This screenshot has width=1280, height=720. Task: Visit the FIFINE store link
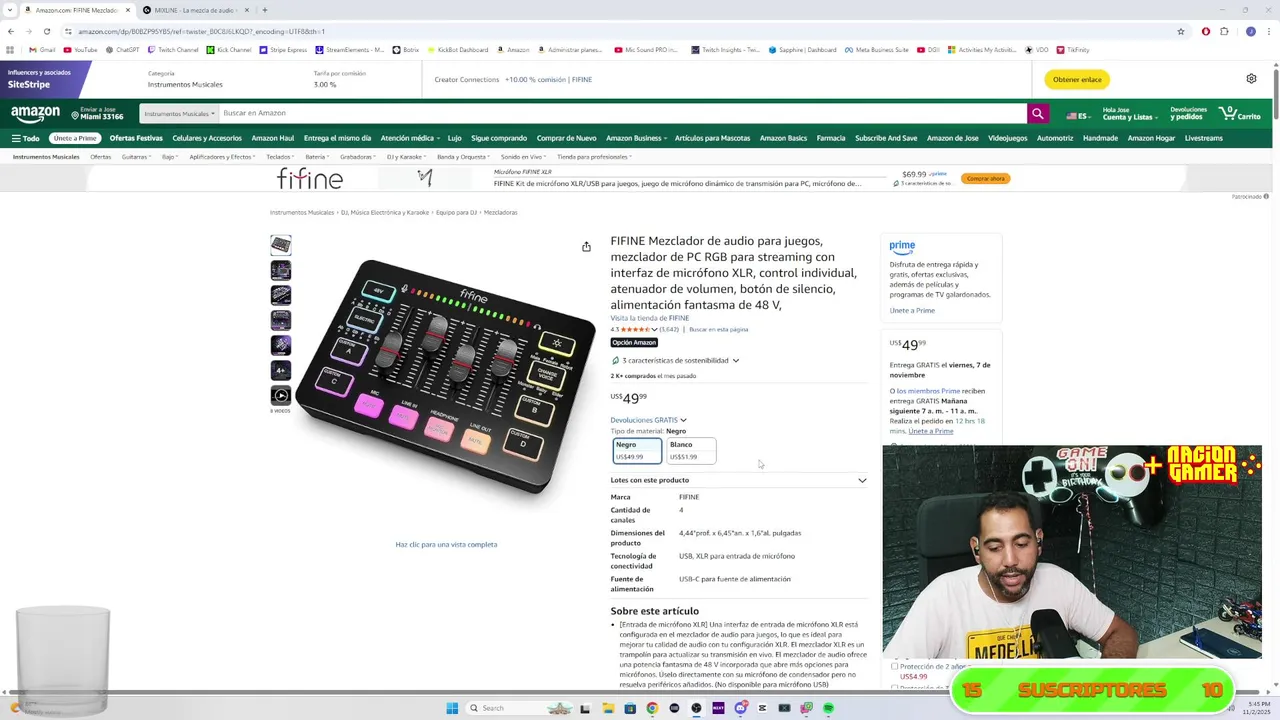click(650, 318)
